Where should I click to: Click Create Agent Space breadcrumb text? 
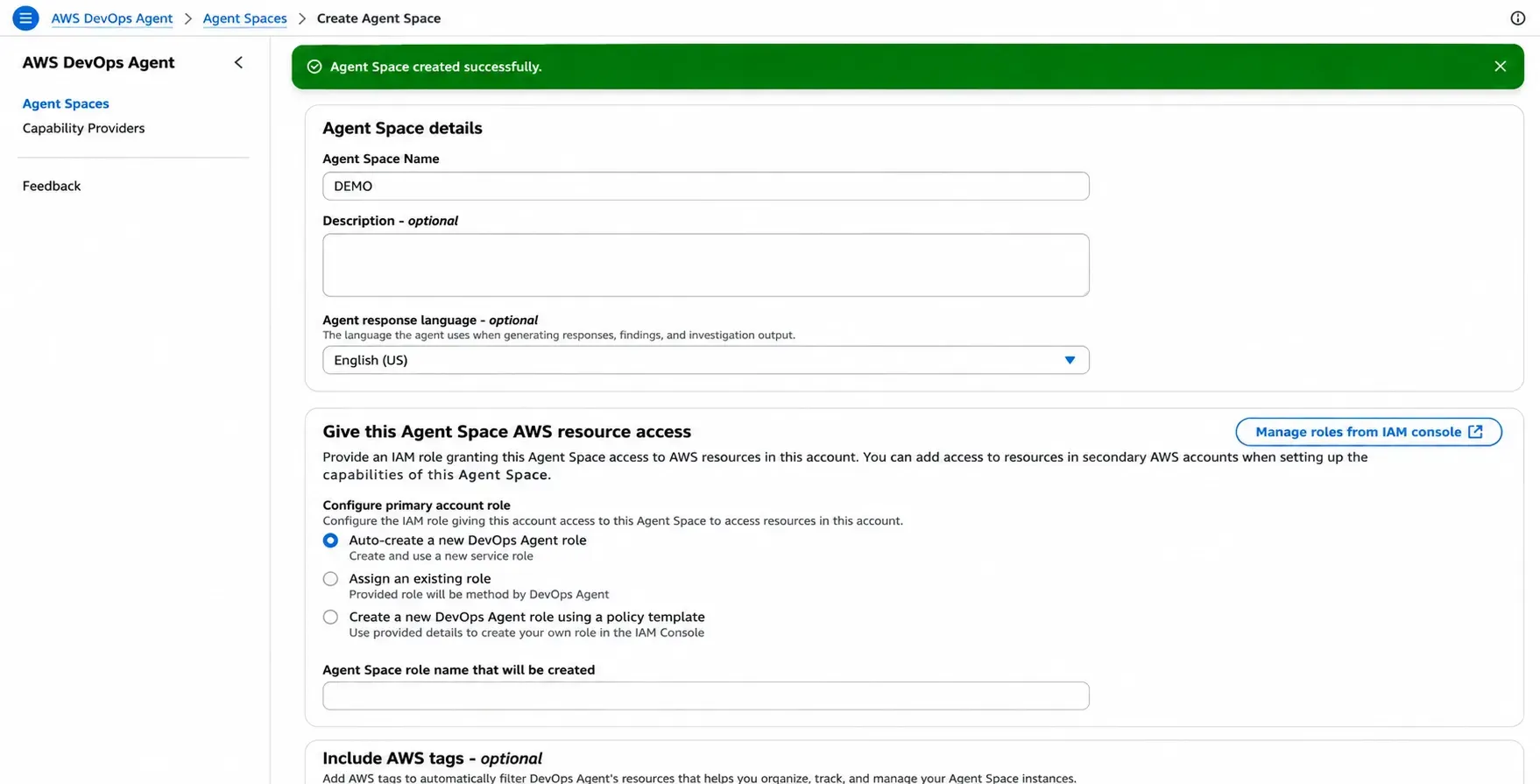tap(378, 18)
